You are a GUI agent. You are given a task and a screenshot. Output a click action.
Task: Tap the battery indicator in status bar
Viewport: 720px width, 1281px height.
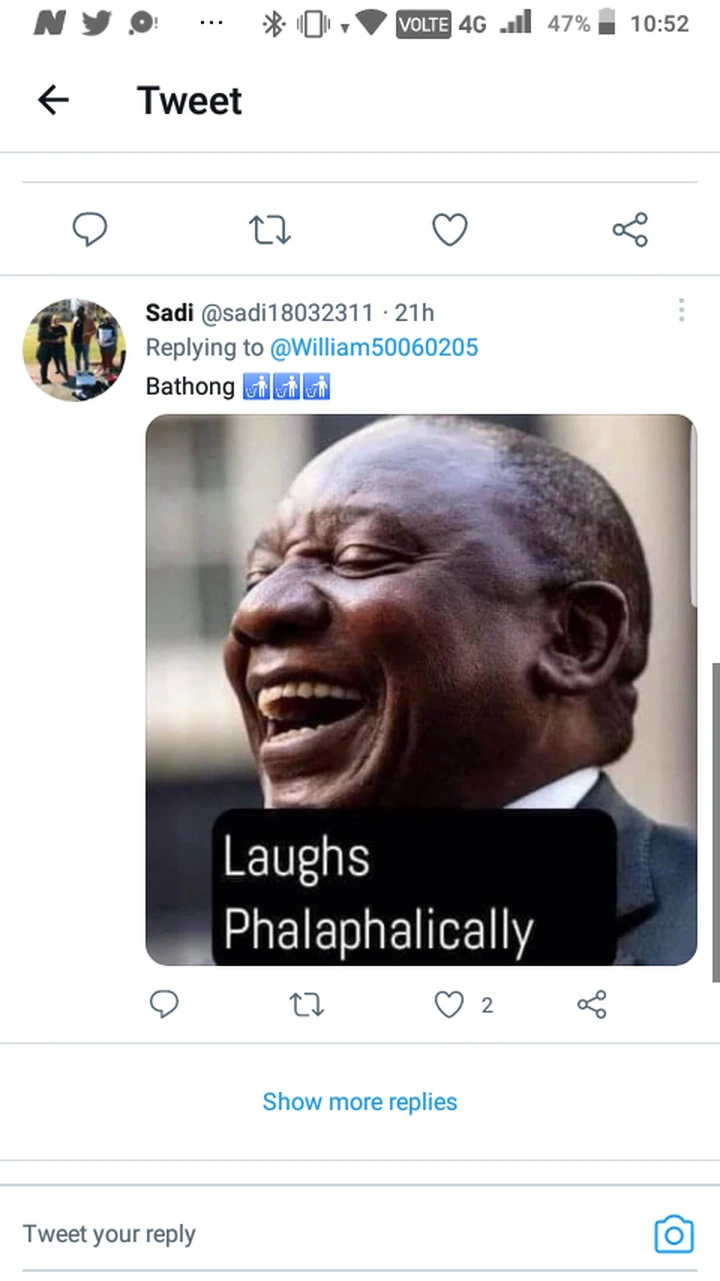click(x=606, y=24)
